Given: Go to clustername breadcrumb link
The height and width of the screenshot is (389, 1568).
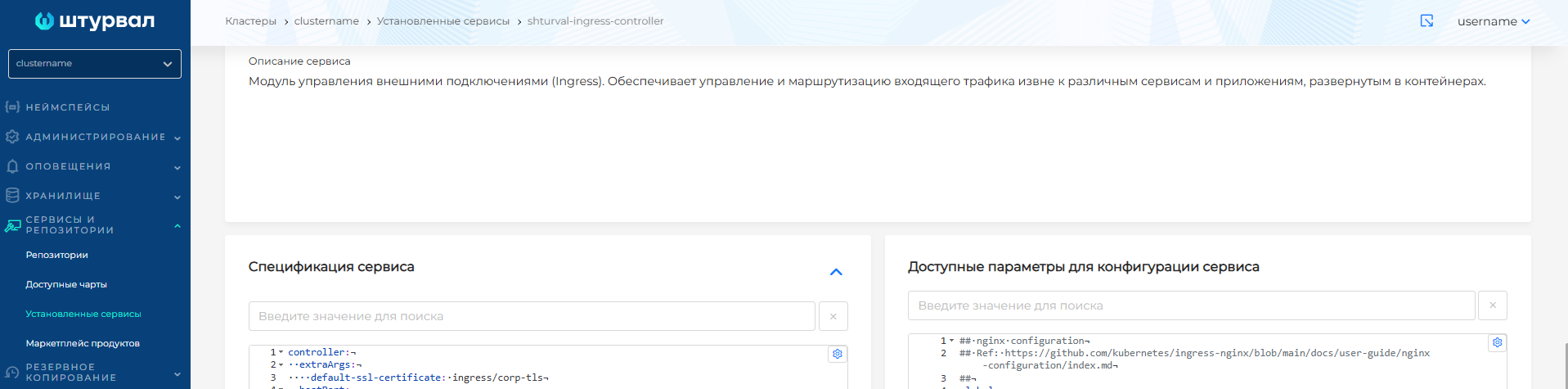Looking at the screenshot, I should coord(326,21).
